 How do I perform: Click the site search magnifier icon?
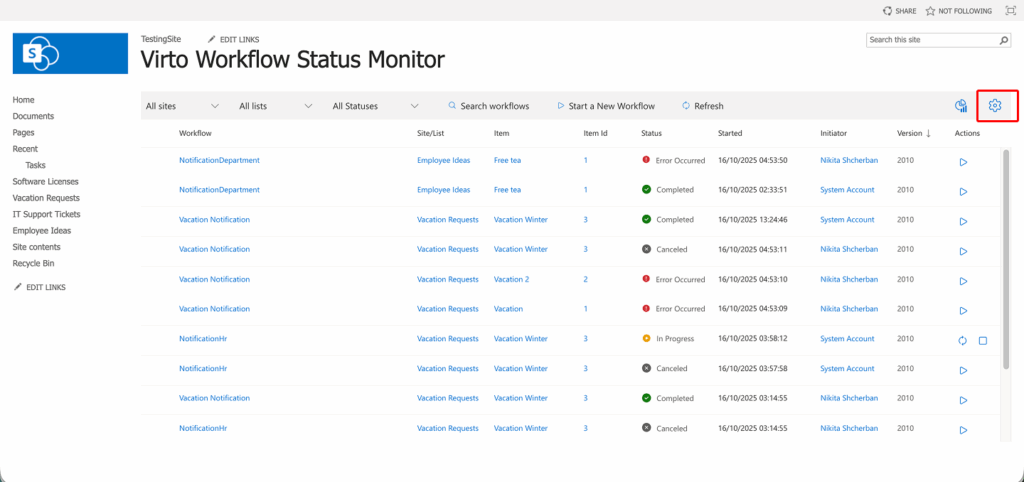click(x=1004, y=40)
